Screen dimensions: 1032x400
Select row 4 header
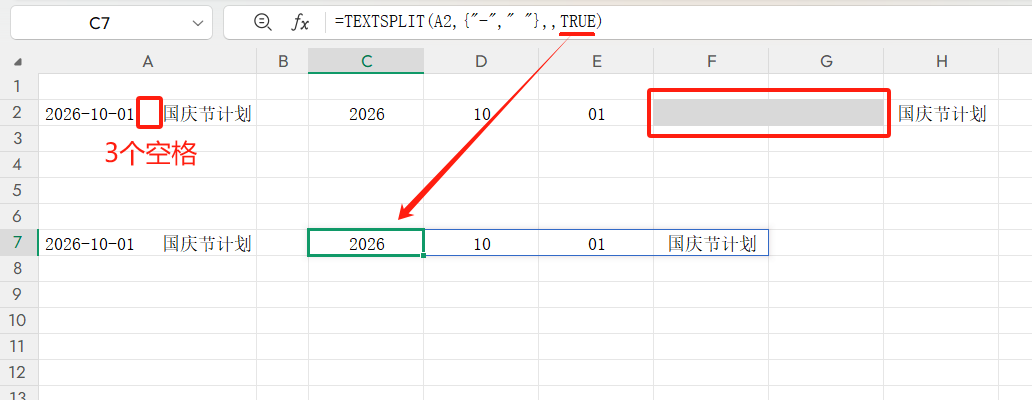point(18,164)
